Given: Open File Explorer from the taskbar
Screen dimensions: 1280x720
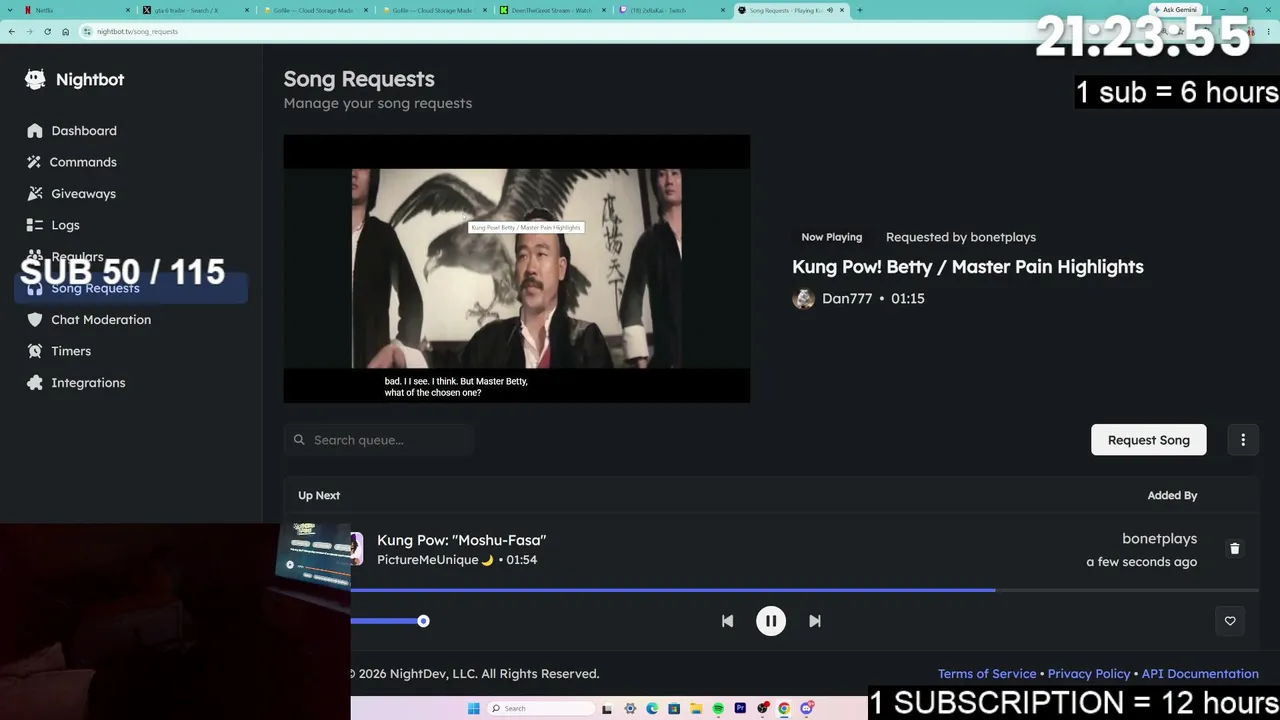Looking at the screenshot, I should (x=696, y=709).
